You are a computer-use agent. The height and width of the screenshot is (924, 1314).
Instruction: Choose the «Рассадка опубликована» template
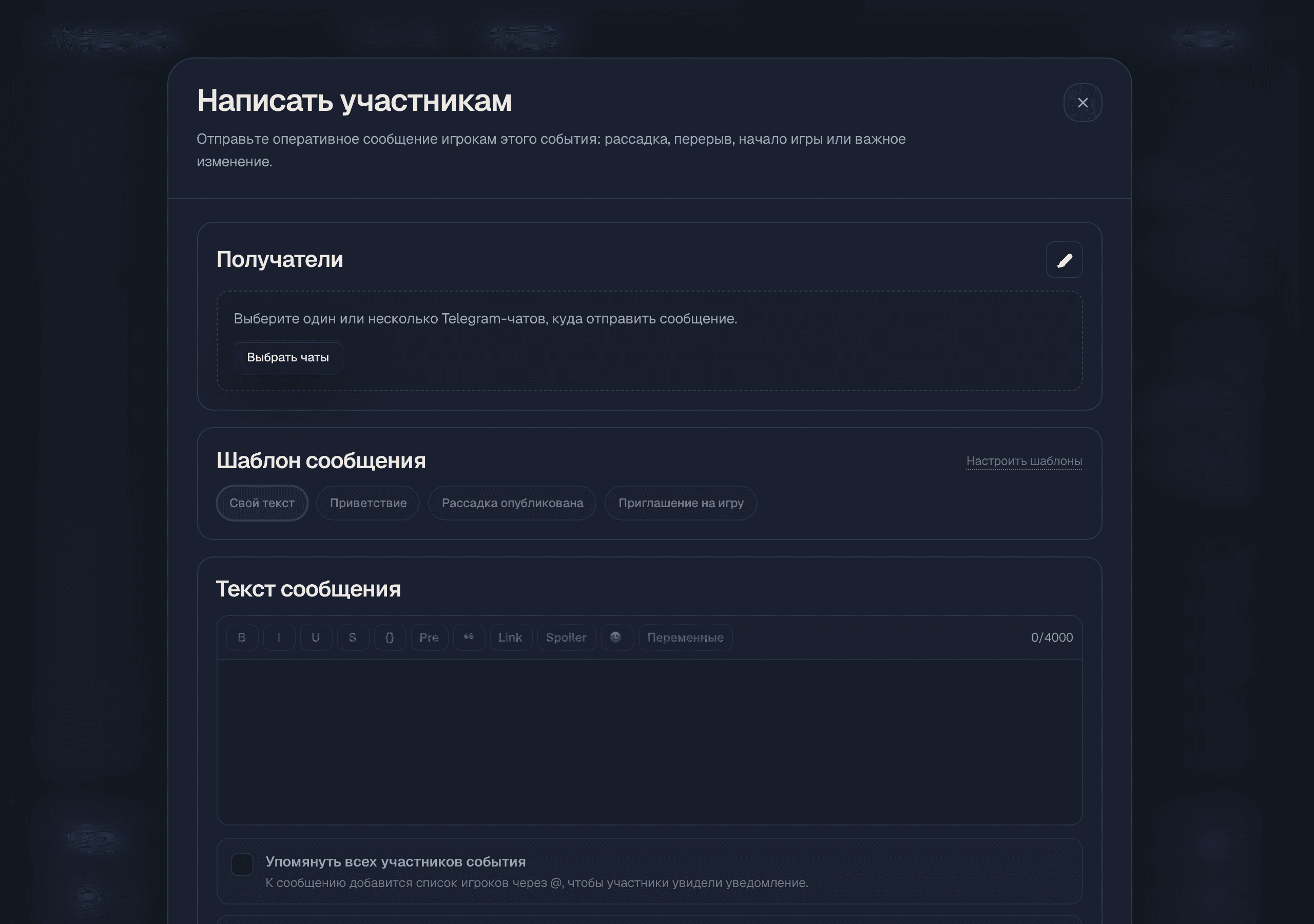pos(512,503)
